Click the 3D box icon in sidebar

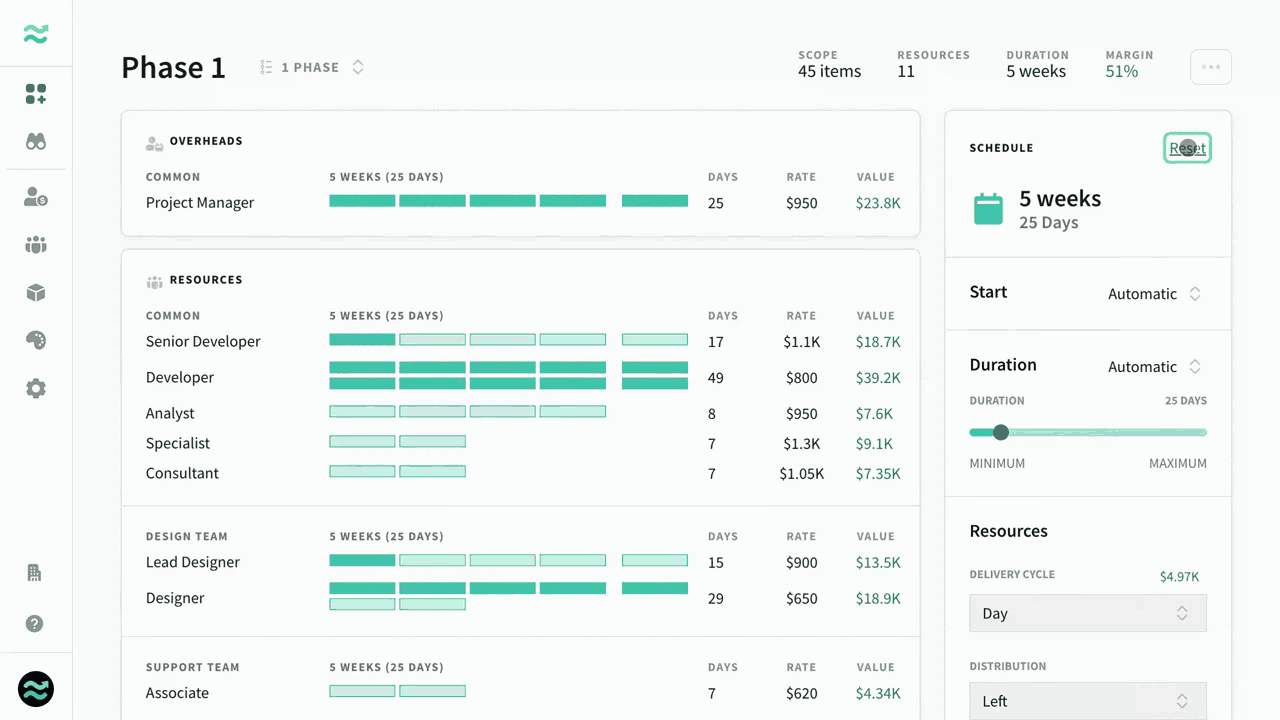point(36,293)
